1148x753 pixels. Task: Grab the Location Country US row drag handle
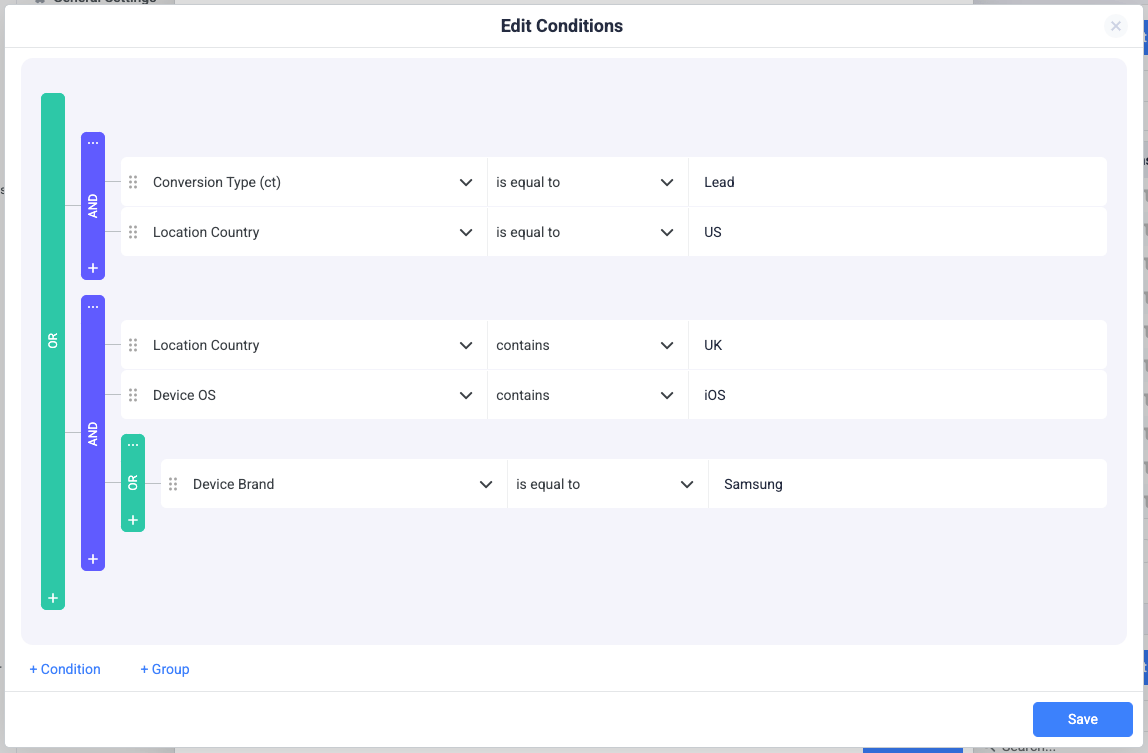(133, 232)
